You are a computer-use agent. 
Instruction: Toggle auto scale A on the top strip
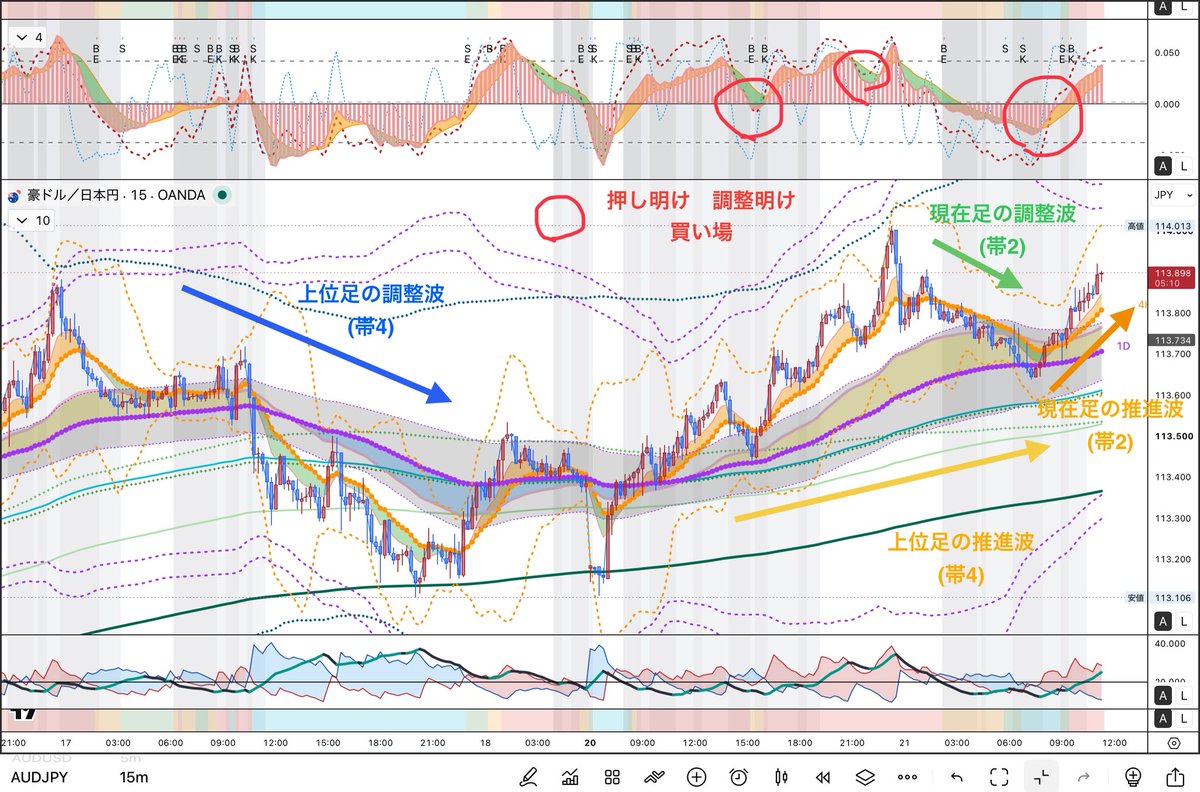[x=1161, y=7]
